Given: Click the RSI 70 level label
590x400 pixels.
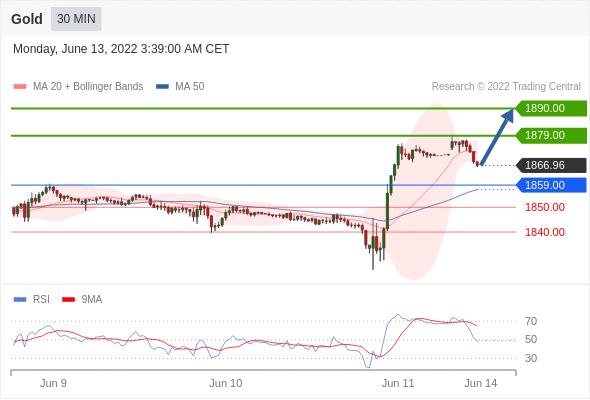Looking at the screenshot, I should 531,321.
